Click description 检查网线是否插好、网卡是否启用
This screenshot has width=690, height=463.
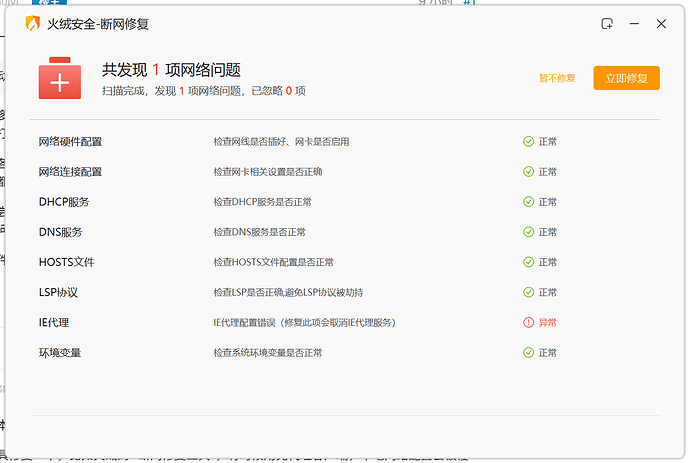(x=282, y=142)
